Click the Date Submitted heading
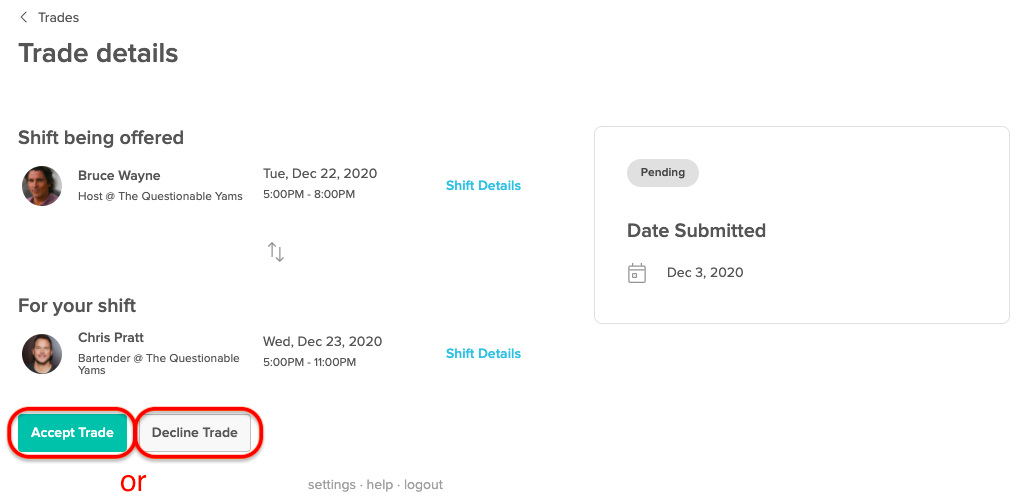 [696, 231]
